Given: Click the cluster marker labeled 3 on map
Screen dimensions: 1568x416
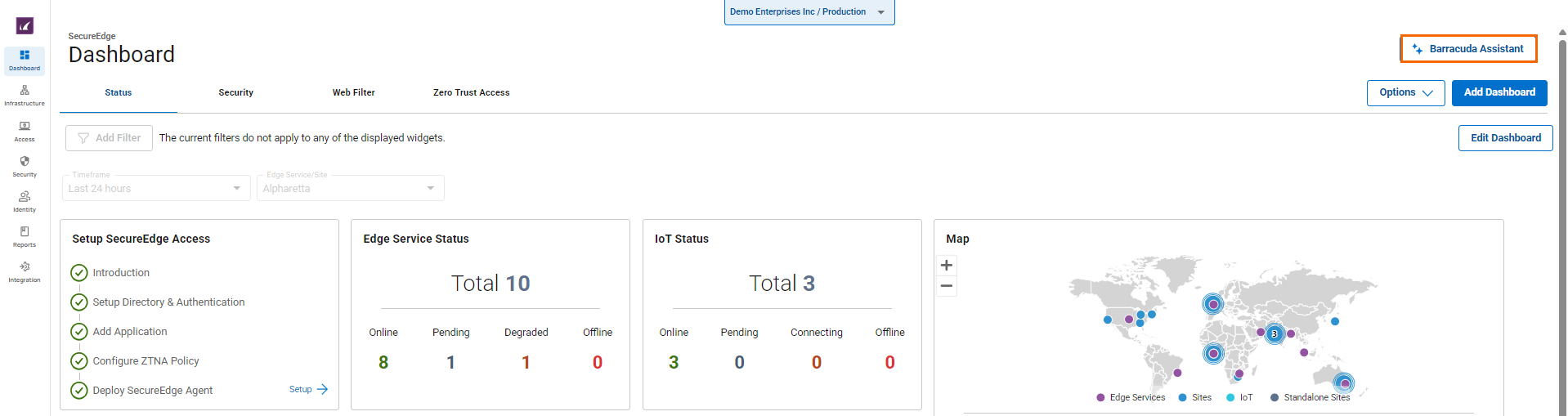Looking at the screenshot, I should pos(1274,333).
